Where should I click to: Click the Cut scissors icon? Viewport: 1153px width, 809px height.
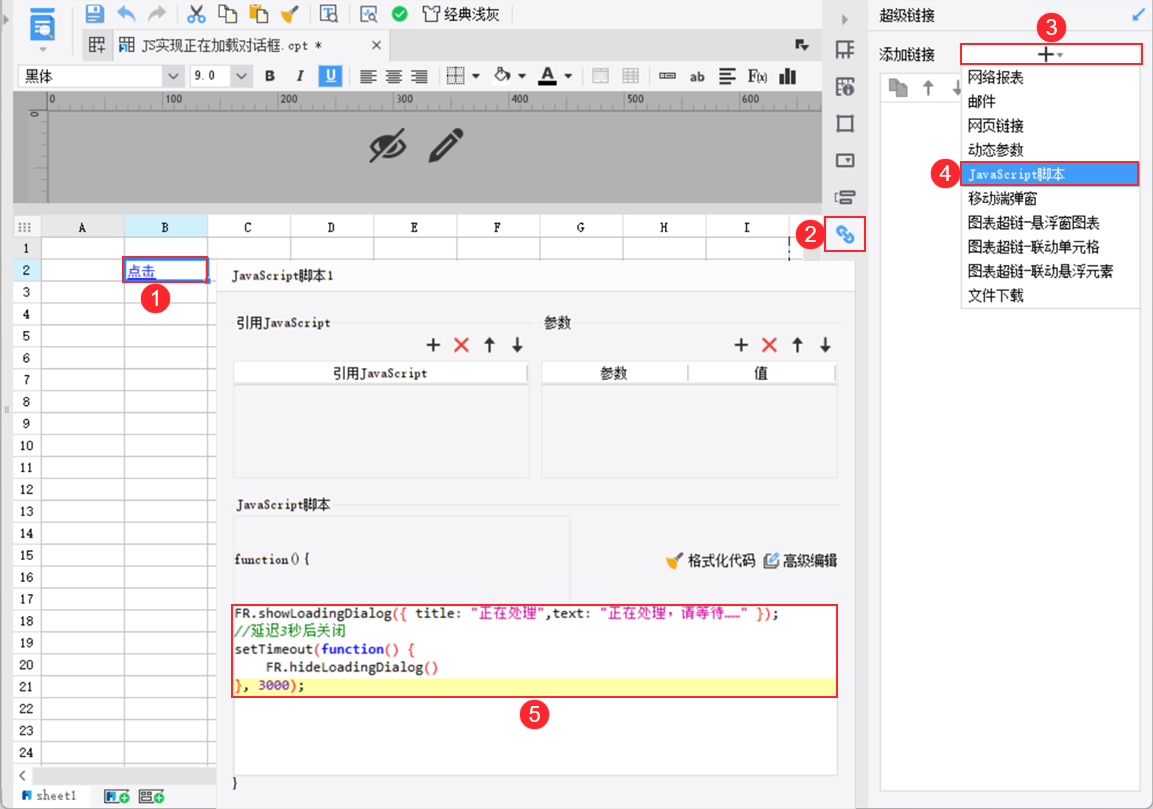[x=196, y=13]
